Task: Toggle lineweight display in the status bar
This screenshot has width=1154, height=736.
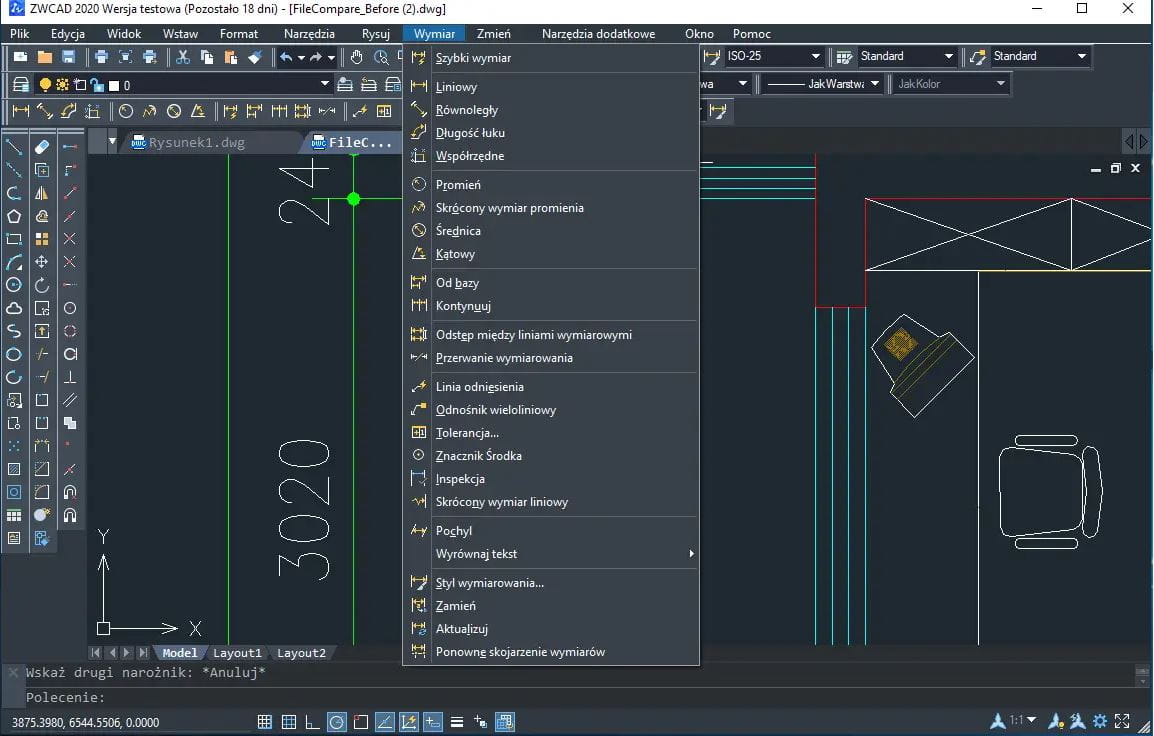Action: pyautogui.click(x=457, y=722)
